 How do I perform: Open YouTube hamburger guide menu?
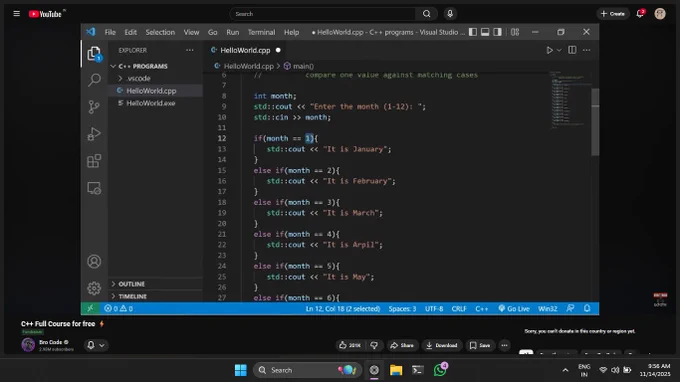16,13
